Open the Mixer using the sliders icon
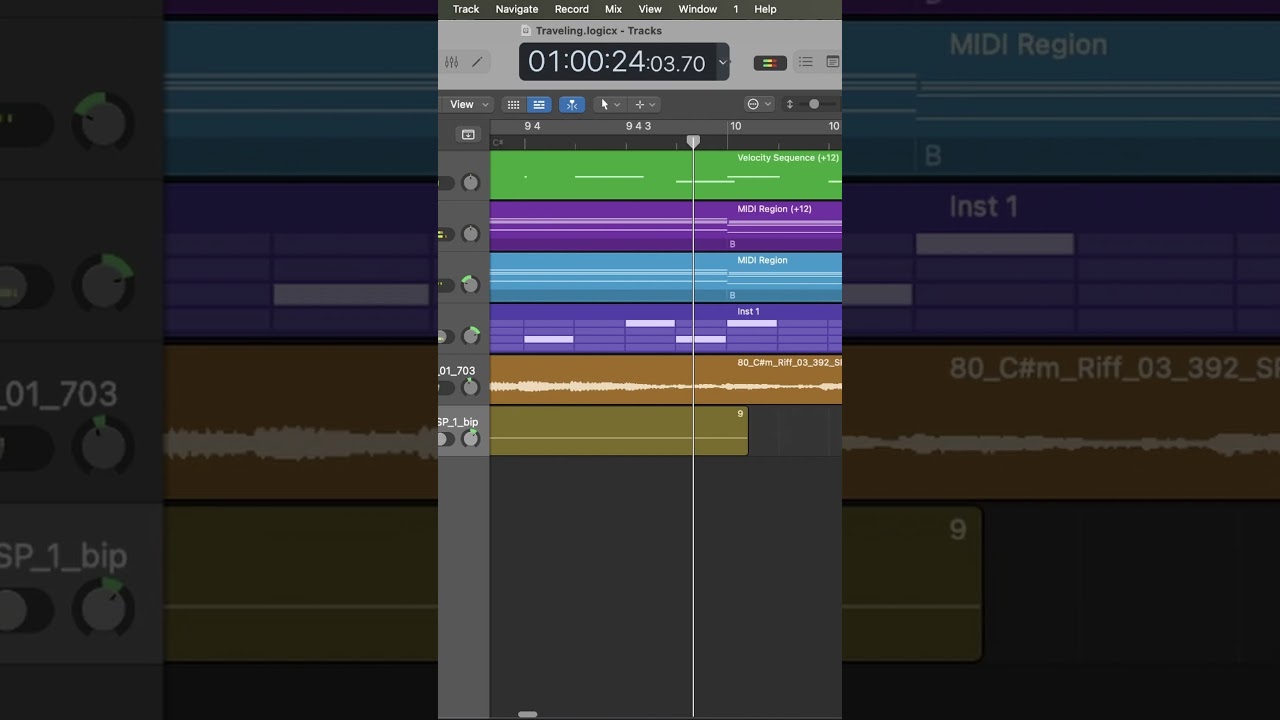 (452, 62)
